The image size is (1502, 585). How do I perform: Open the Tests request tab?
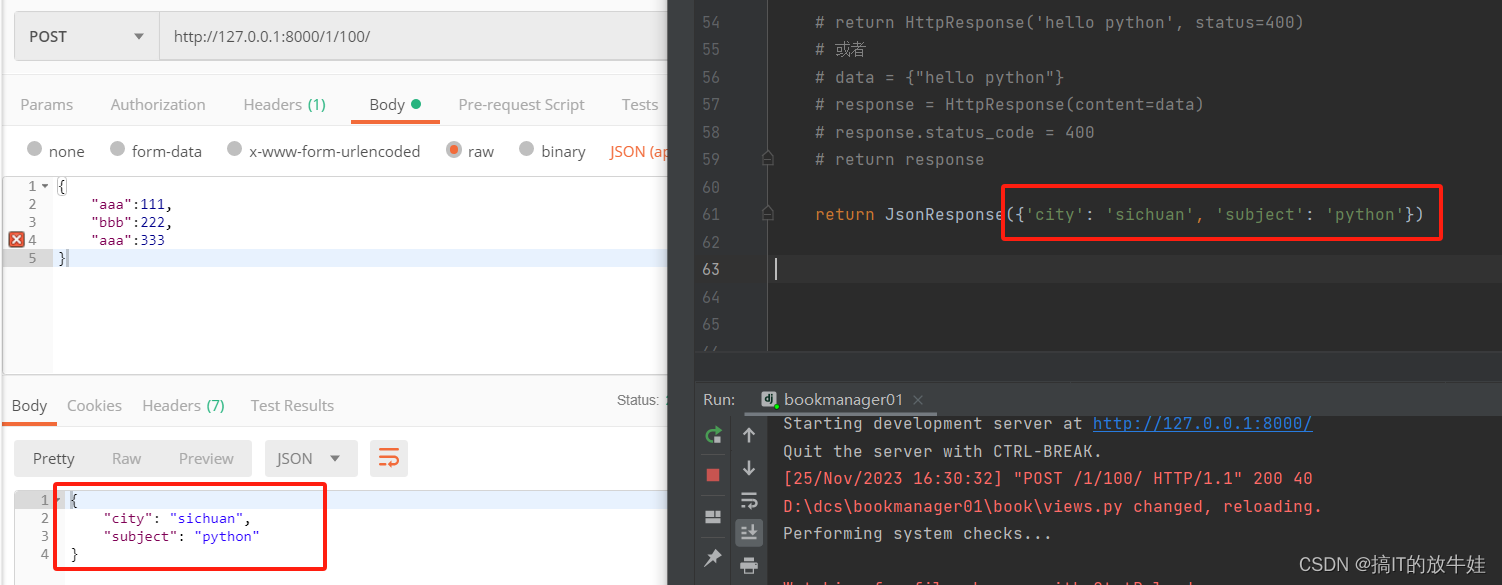pyautogui.click(x=639, y=105)
